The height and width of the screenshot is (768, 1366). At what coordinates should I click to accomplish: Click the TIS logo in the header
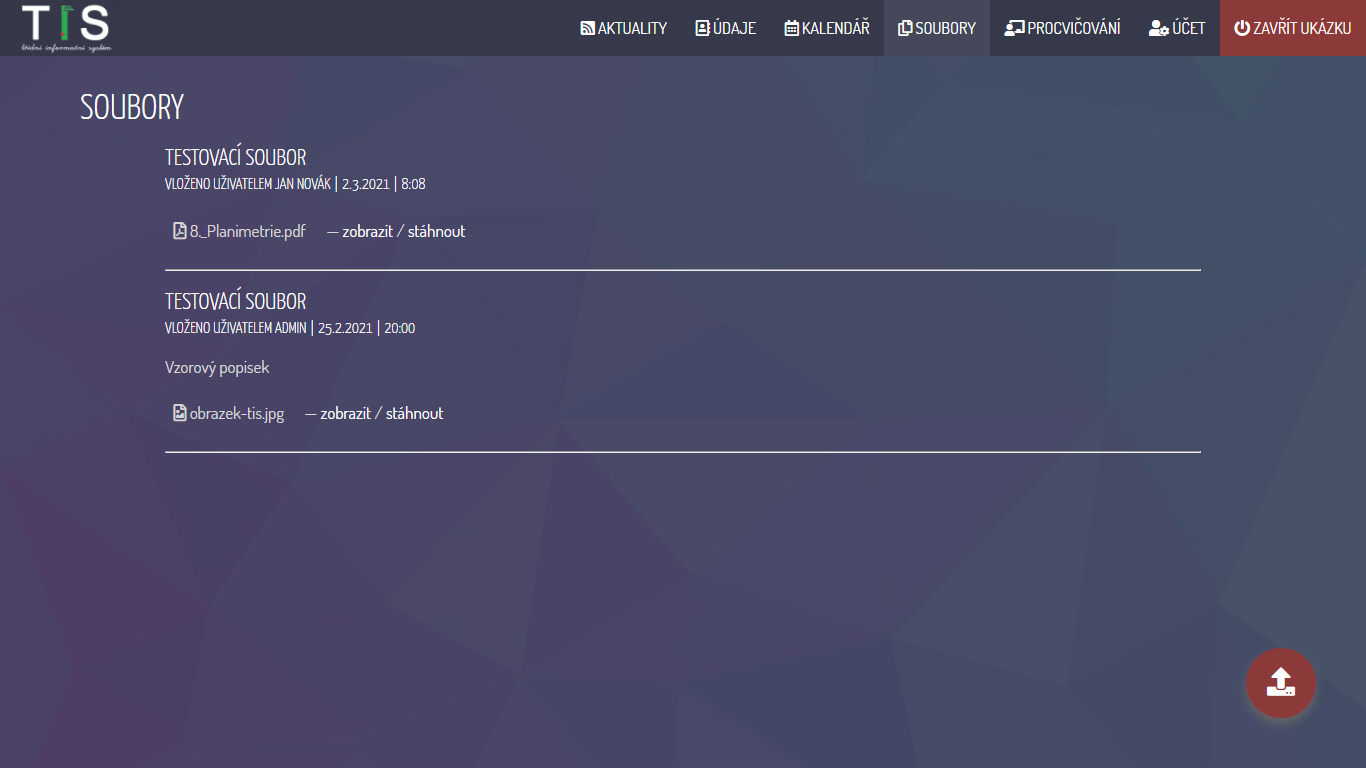pos(66,27)
